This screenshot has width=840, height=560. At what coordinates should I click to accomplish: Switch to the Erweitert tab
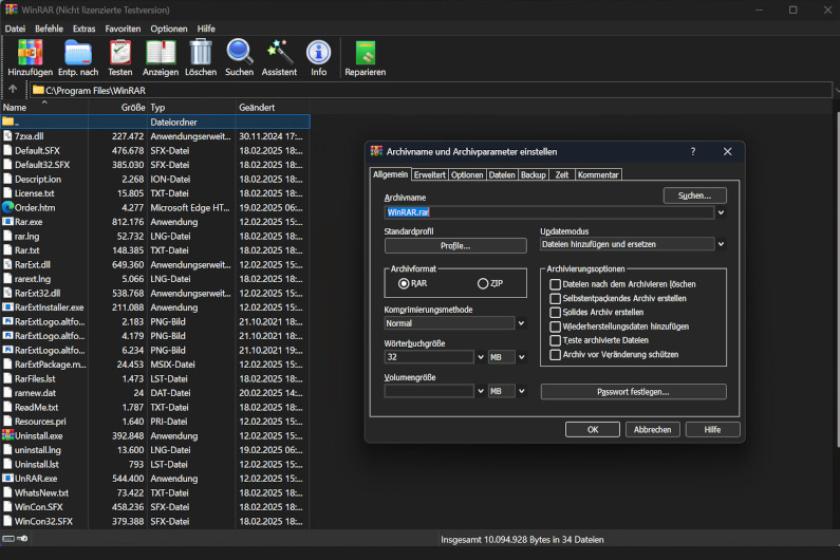pos(430,175)
